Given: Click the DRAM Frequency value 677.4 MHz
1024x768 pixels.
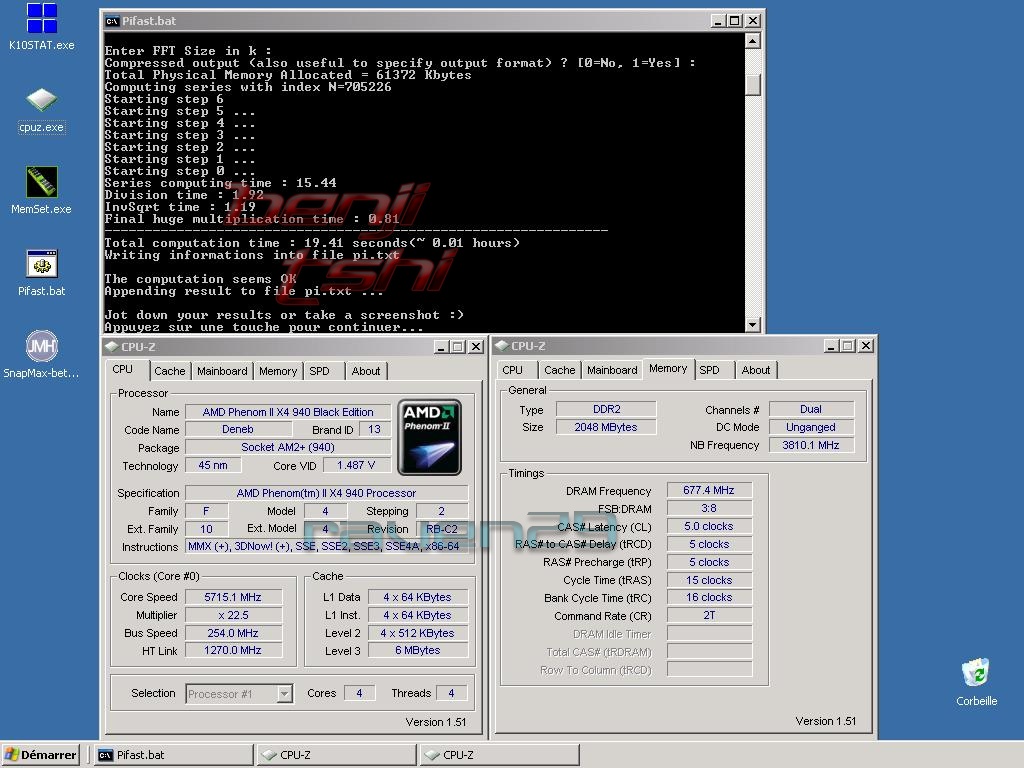Looking at the screenshot, I should pyautogui.click(x=709, y=490).
